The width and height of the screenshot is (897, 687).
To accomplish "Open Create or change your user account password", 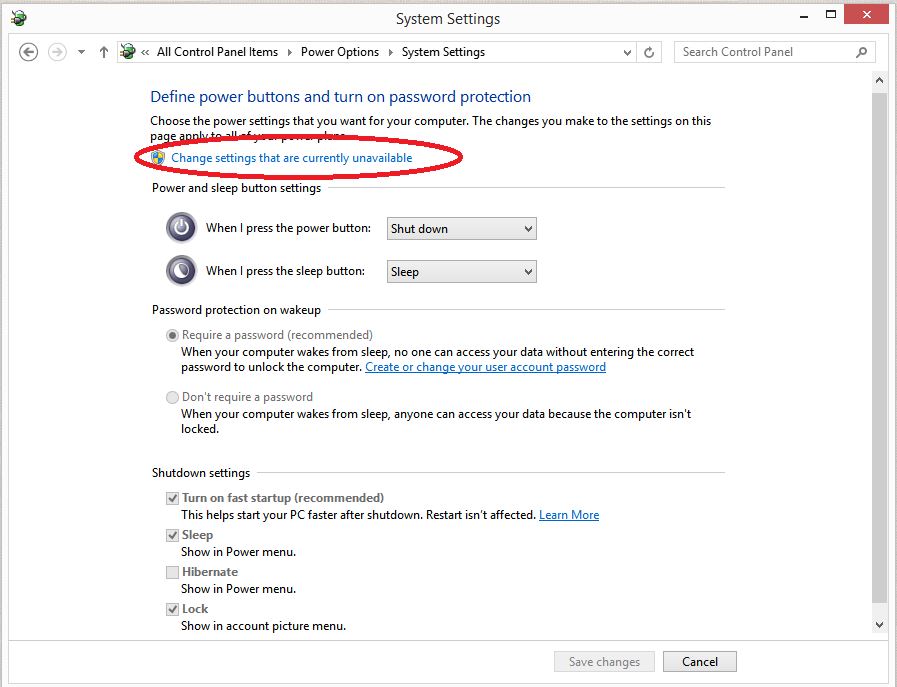I will tap(486, 367).
